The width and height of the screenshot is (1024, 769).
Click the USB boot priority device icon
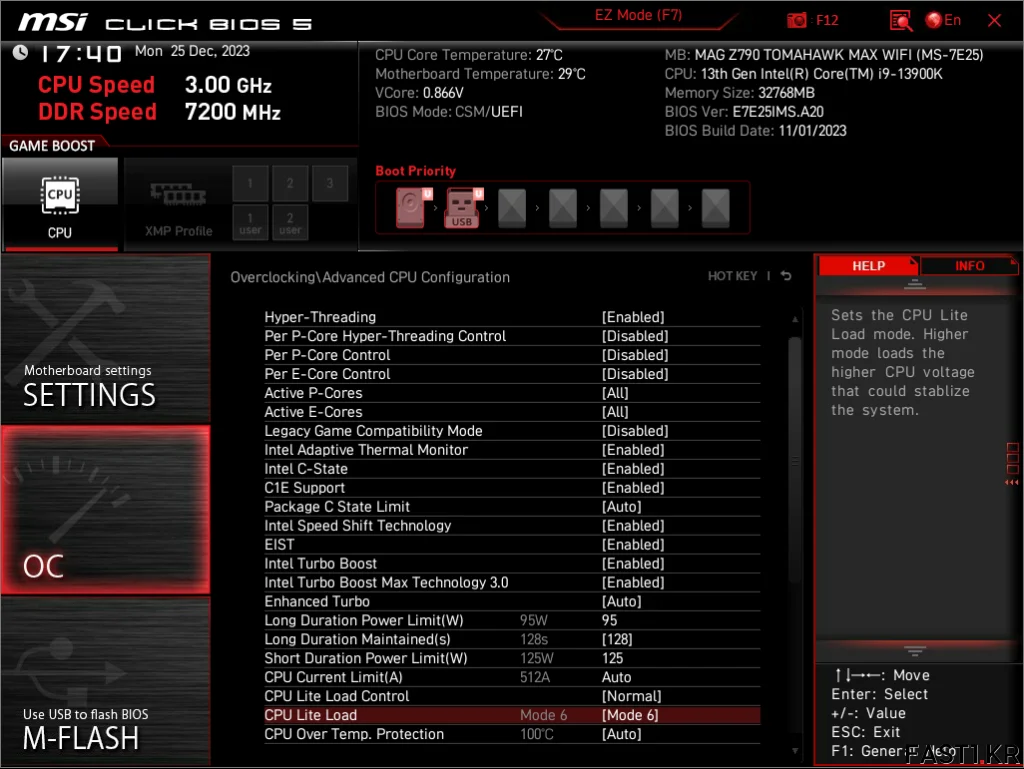(x=462, y=208)
